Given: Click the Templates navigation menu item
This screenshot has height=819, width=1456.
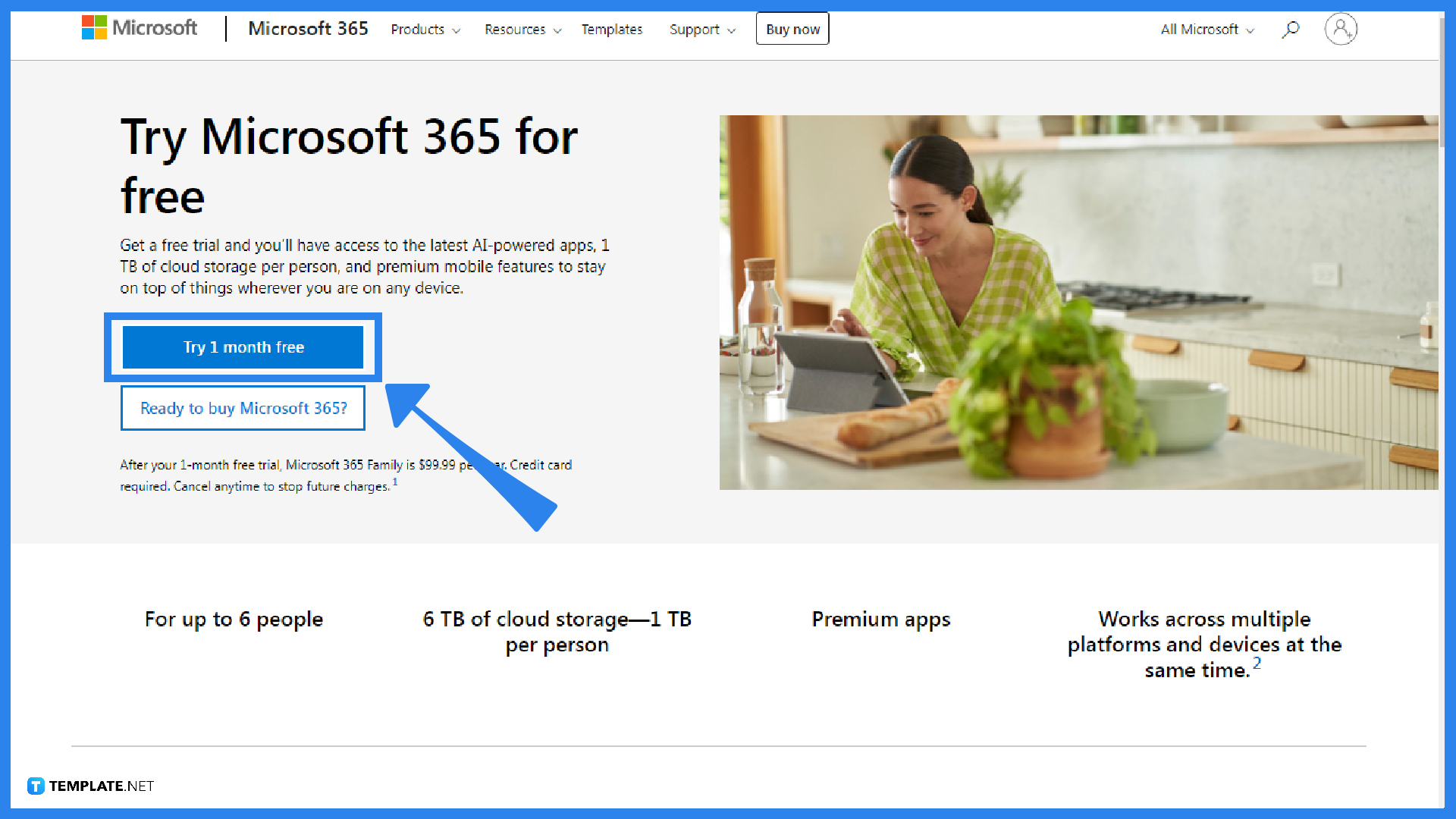Looking at the screenshot, I should [x=612, y=29].
